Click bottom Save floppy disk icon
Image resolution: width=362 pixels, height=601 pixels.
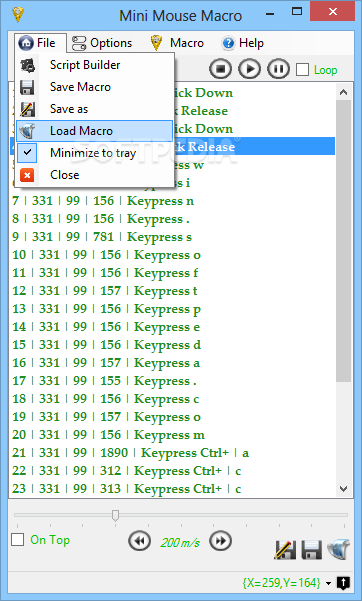point(311,550)
